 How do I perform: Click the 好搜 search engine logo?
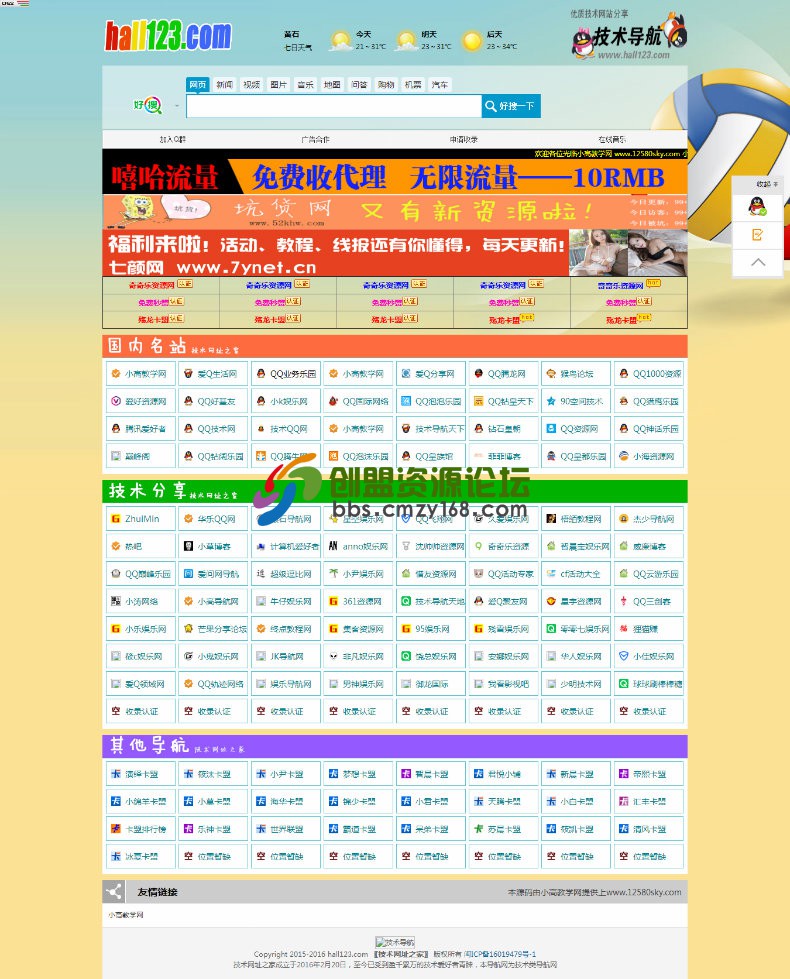tap(148, 106)
